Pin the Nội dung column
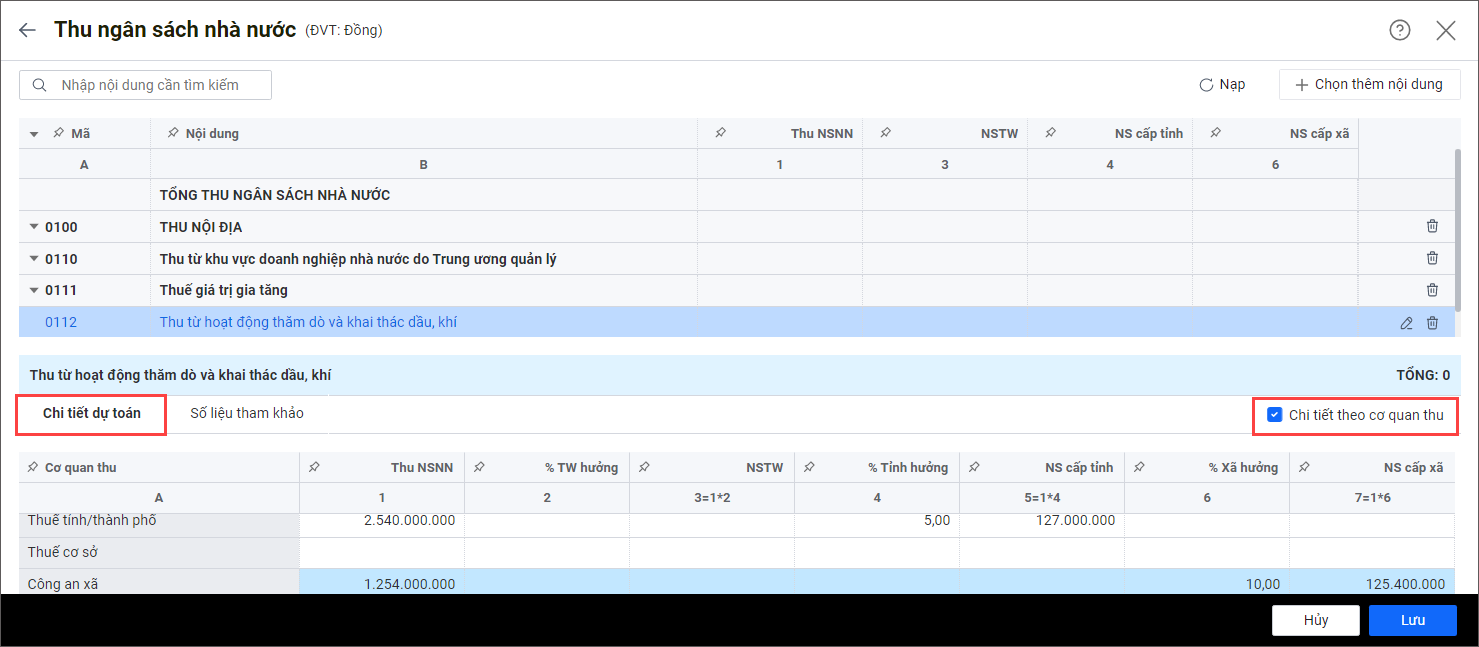Screen dimensions: 1479x647 pyautogui.click(x=173, y=133)
